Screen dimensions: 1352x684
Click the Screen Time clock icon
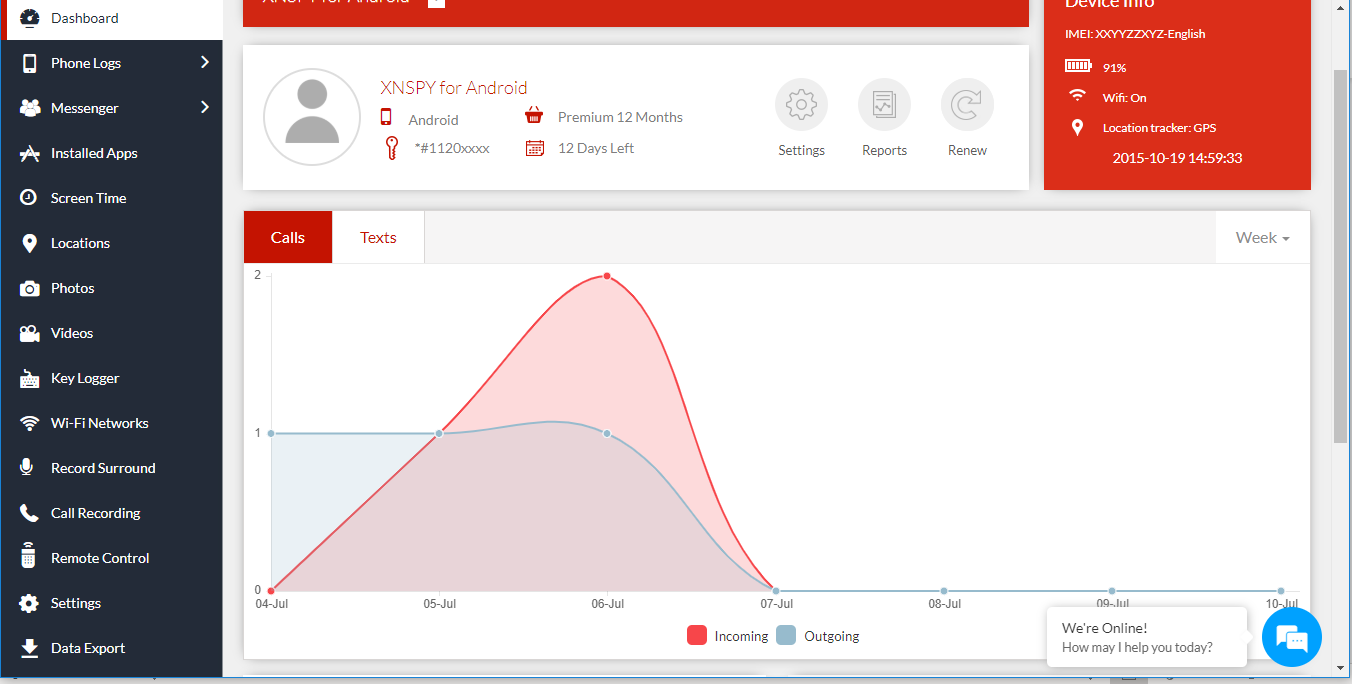[x=30, y=198]
